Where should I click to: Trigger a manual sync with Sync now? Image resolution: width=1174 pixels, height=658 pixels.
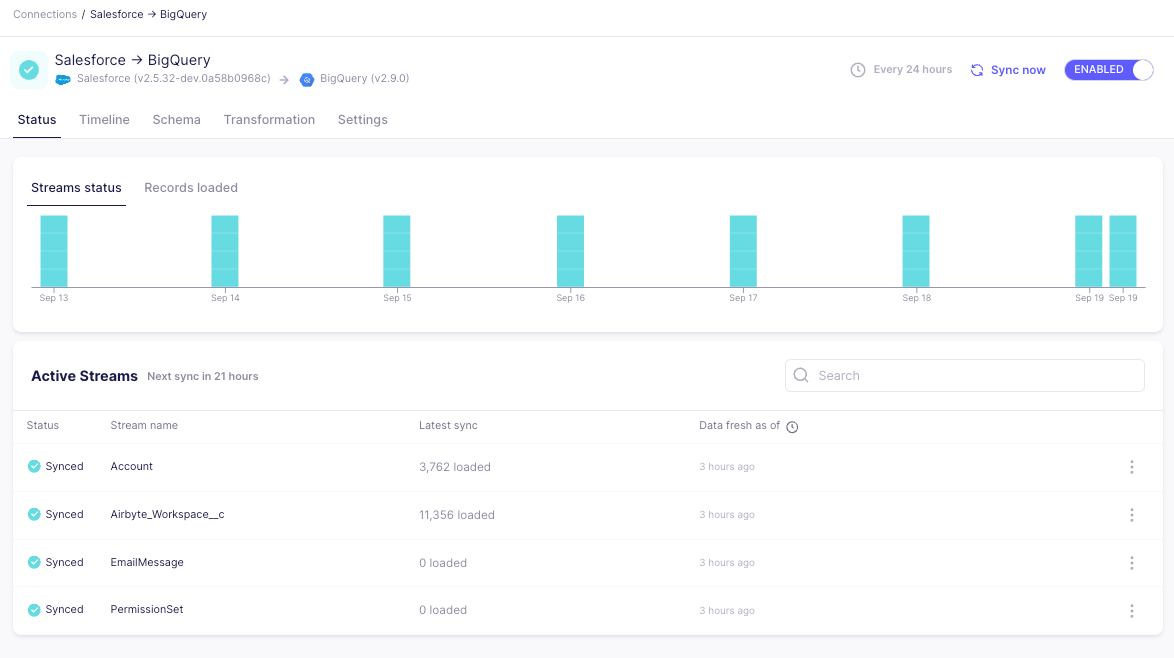pos(1016,69)
